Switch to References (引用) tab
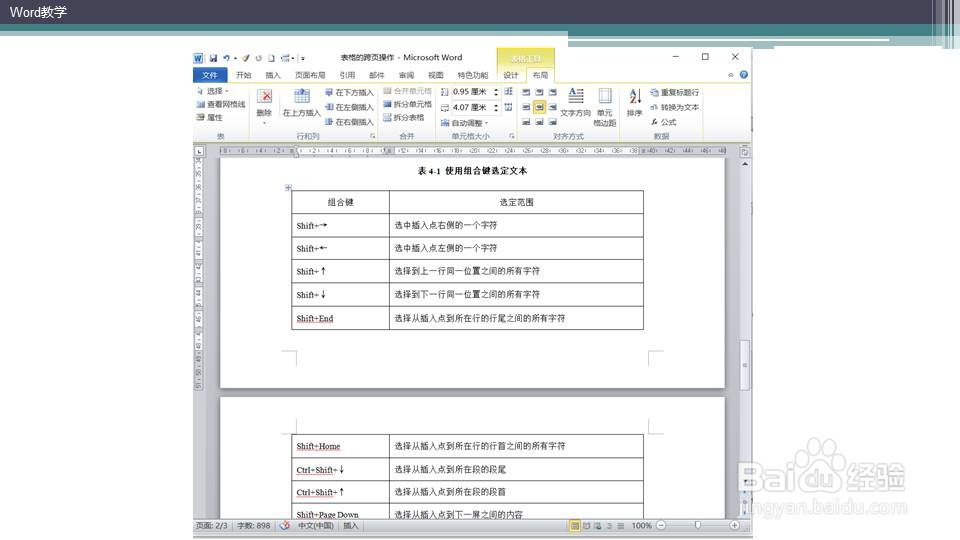Screen dimensions: 960x540 pos(348,75)
